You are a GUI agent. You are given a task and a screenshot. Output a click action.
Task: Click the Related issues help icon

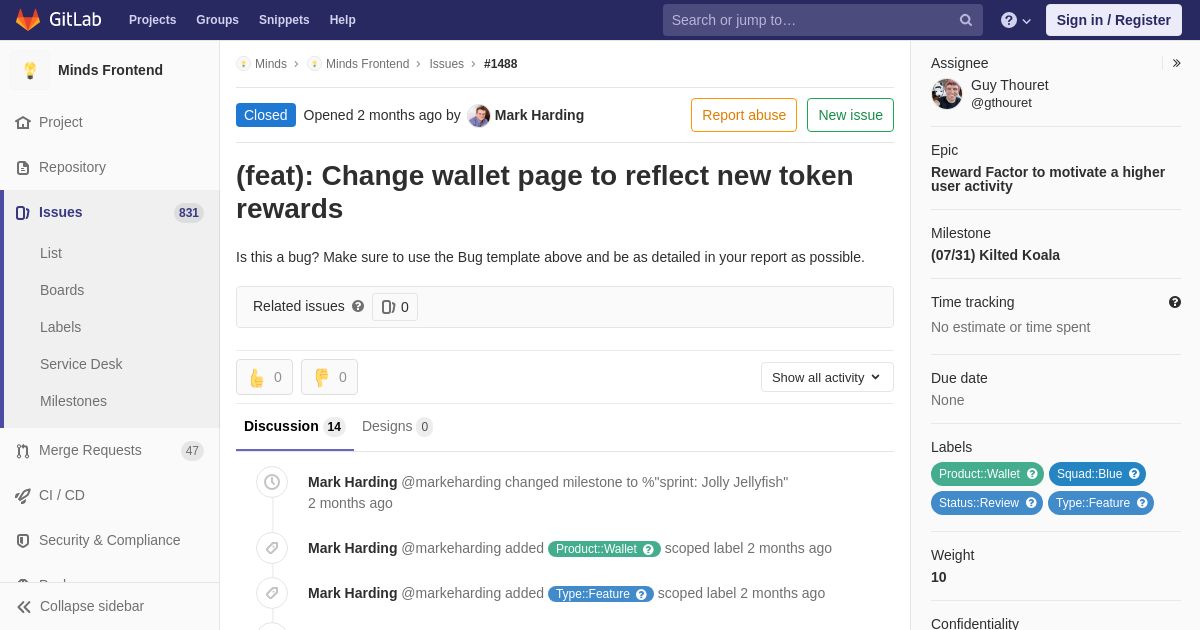[x=358, y=306]
